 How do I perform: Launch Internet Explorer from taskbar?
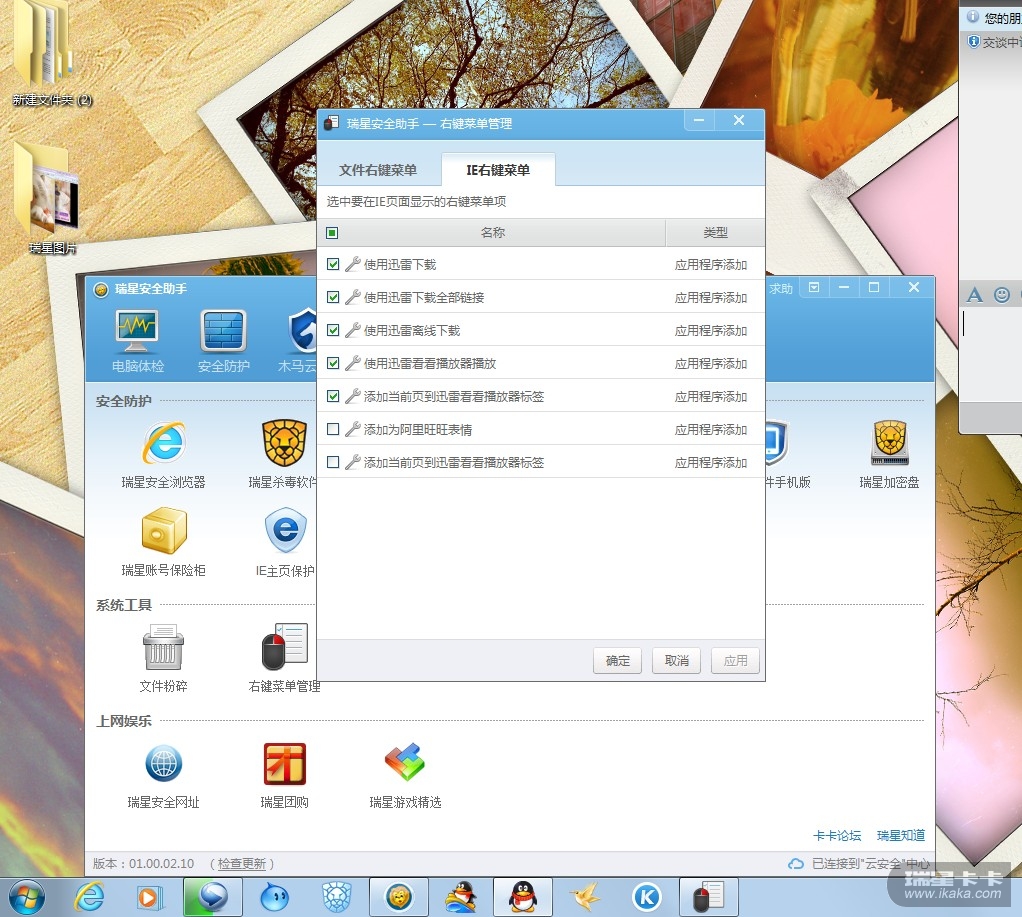(x=89, y=897)
